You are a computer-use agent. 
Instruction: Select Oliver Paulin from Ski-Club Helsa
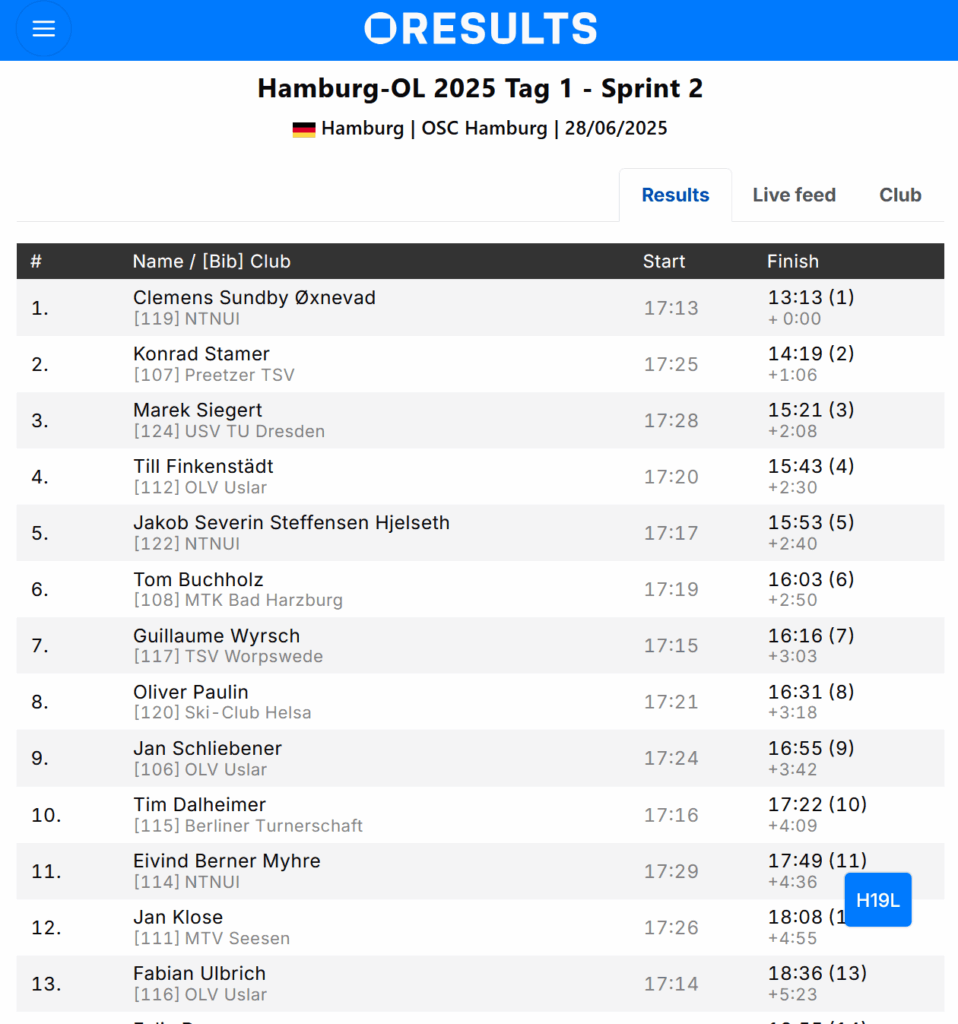tap(480, 701)
